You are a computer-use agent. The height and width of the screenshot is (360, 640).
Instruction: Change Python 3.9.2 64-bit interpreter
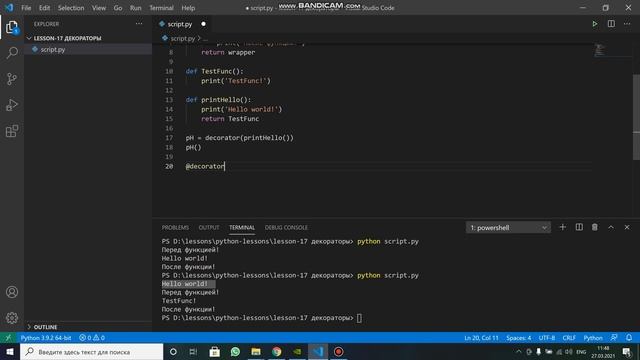(x=46, y=338)
